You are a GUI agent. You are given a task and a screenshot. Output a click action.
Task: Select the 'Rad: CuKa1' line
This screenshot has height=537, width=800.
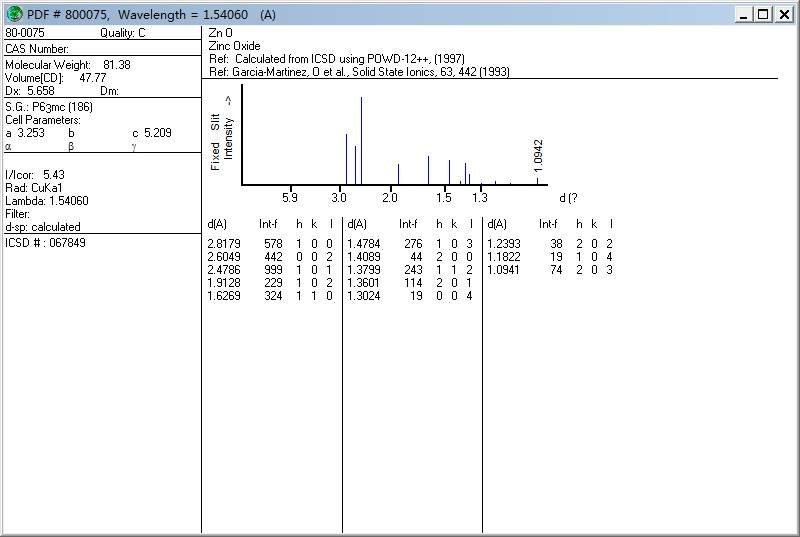(34, 188)
